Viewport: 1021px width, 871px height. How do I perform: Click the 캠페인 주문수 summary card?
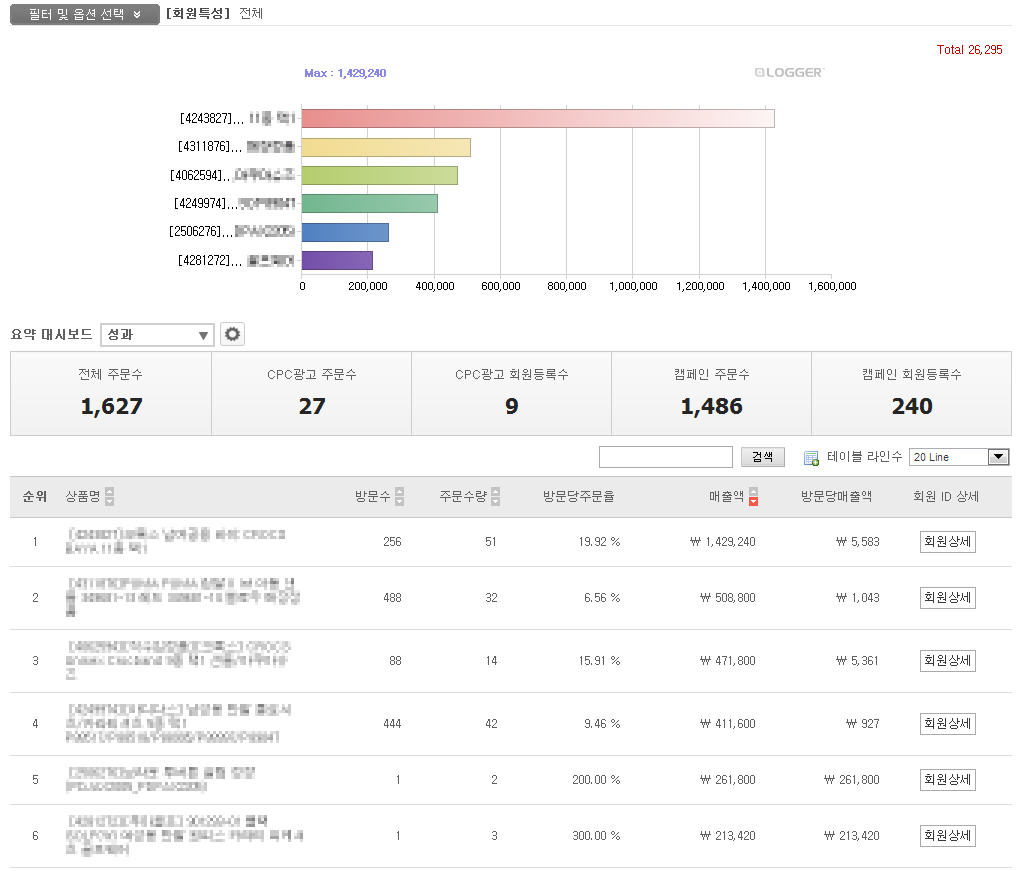[x=711, y=393]
